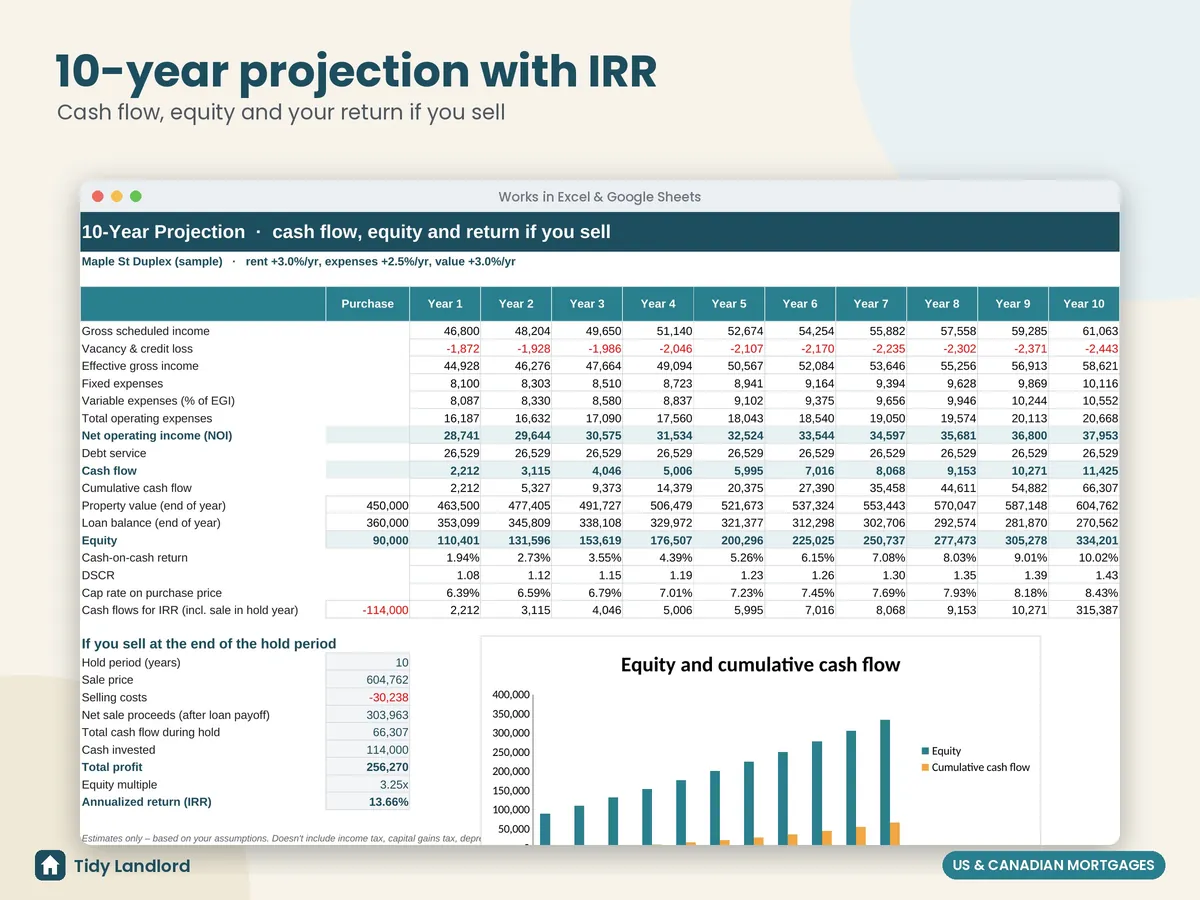The height and width of the screenshot is (900, 1200).
Task: Click the purchase property value 450,000
Action: [368, 506]
